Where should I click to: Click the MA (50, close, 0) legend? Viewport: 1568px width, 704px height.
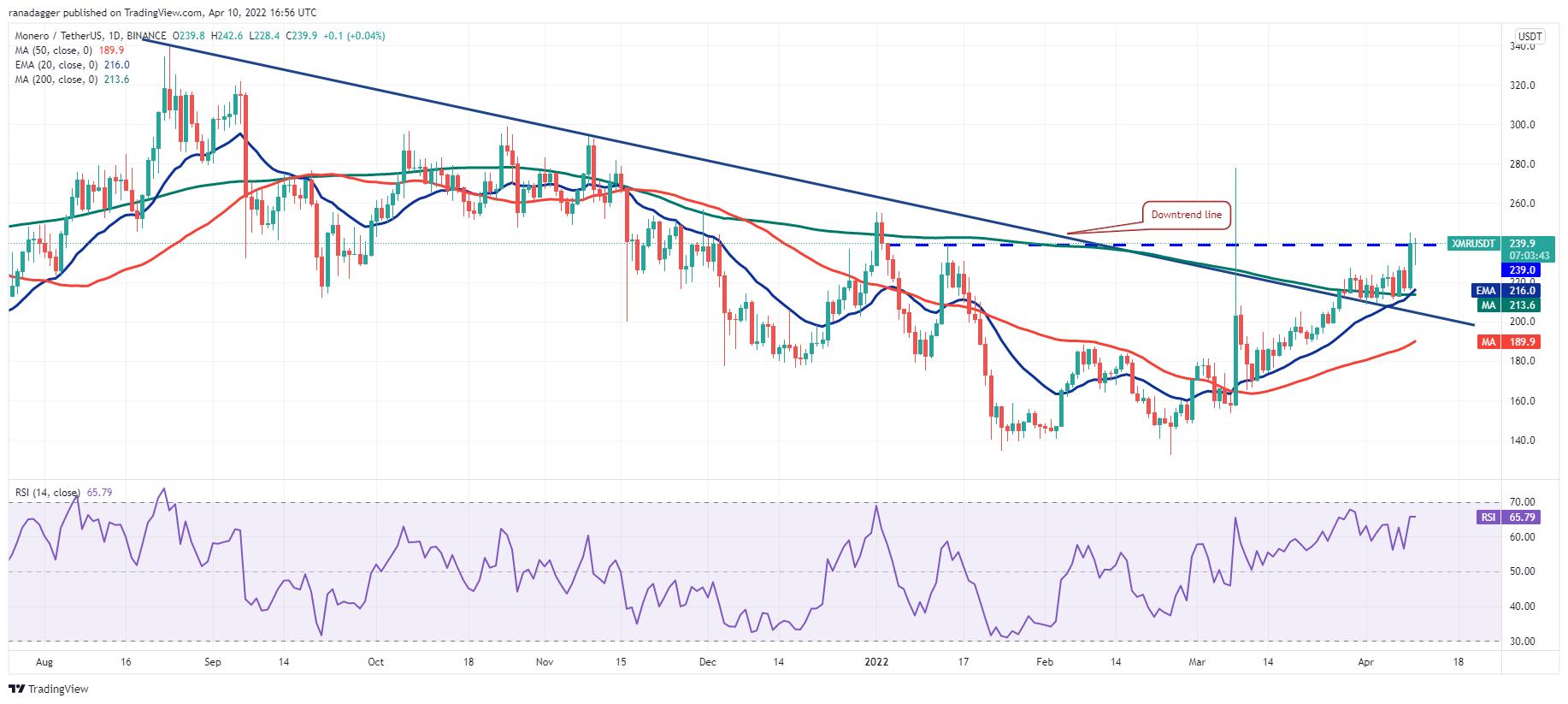click(68, 50)
